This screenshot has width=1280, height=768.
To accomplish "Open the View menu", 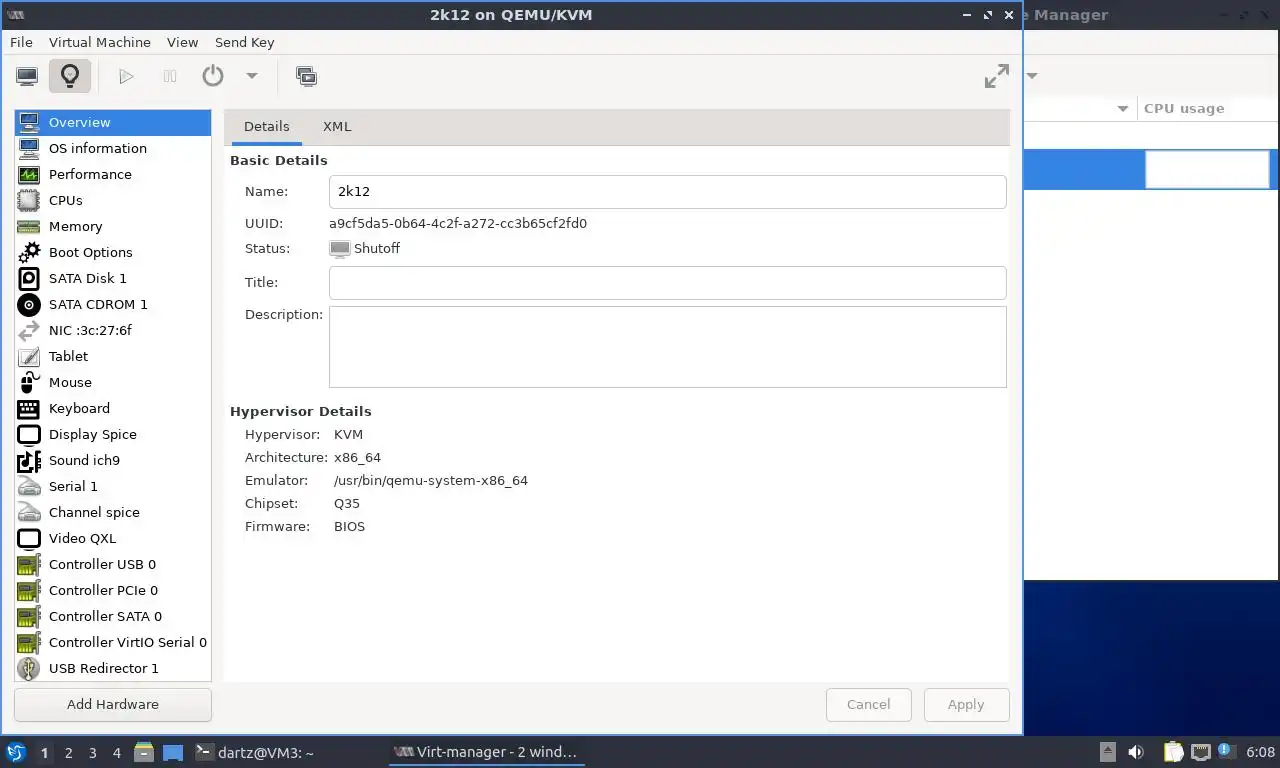I will tap(183, 42).
